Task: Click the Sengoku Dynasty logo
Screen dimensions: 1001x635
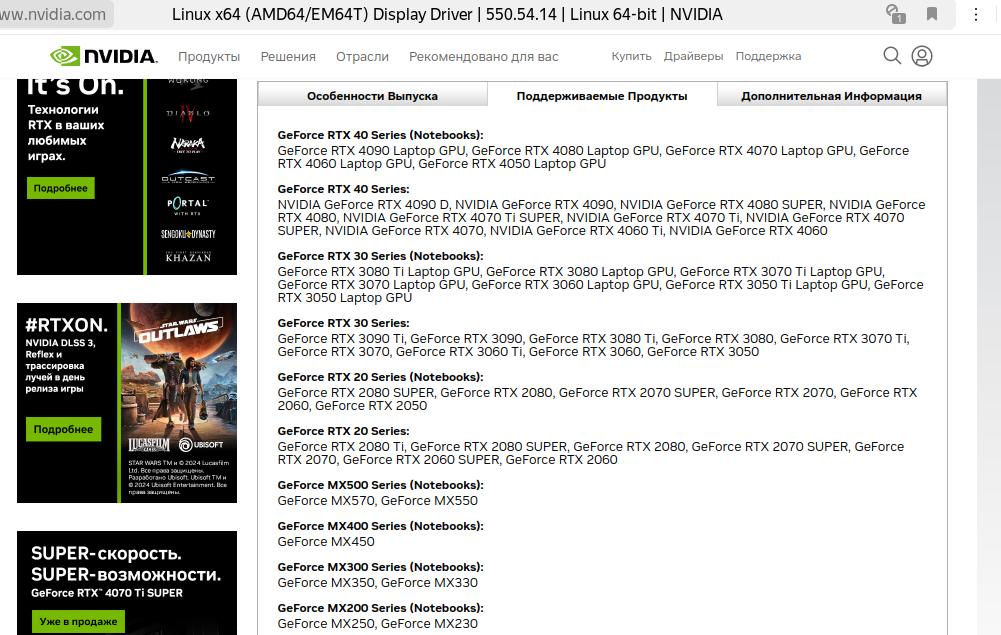Action: tap(188, 234)
